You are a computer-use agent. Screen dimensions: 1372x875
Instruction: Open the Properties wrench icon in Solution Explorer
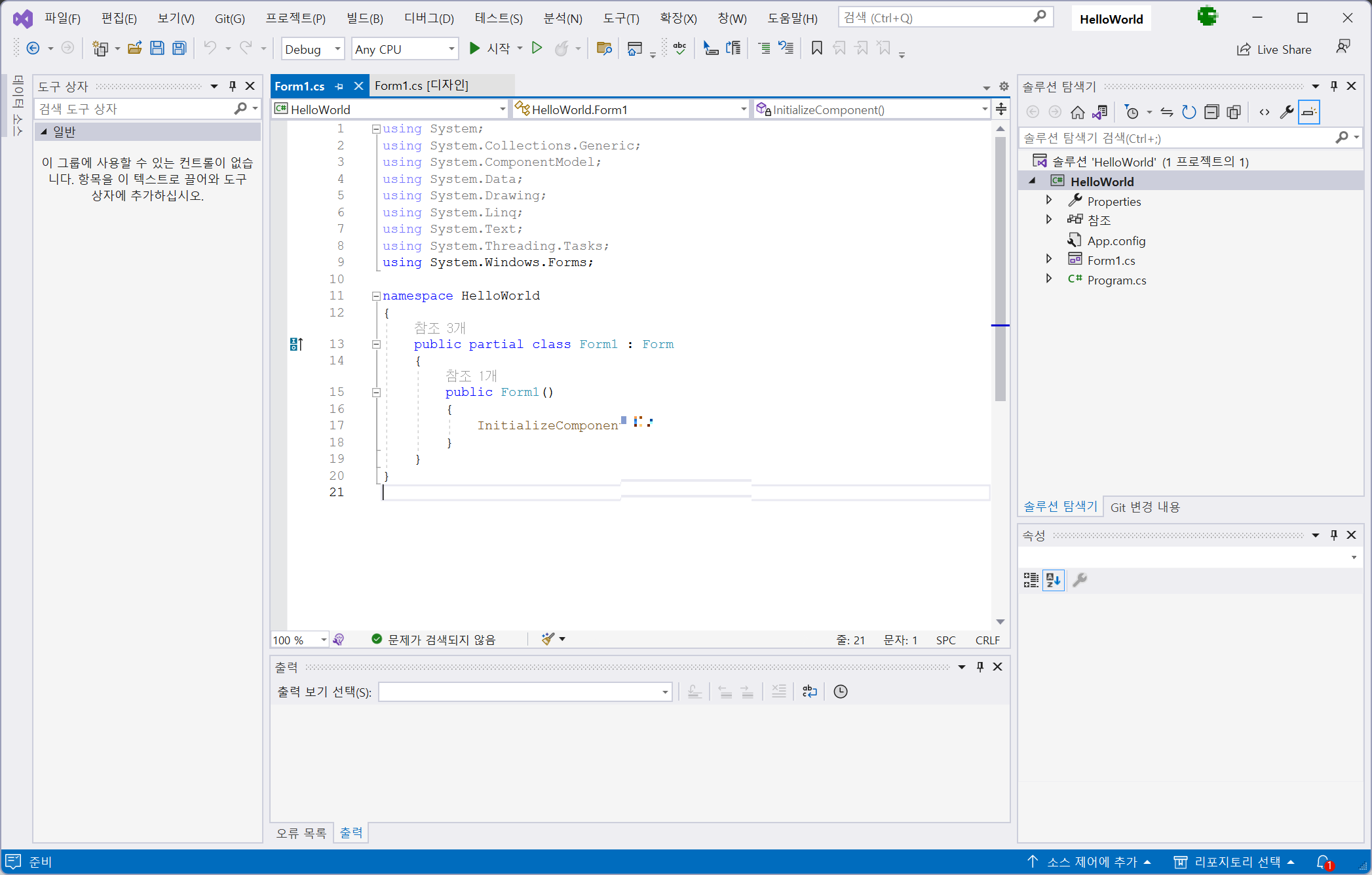pos(1286,112)
